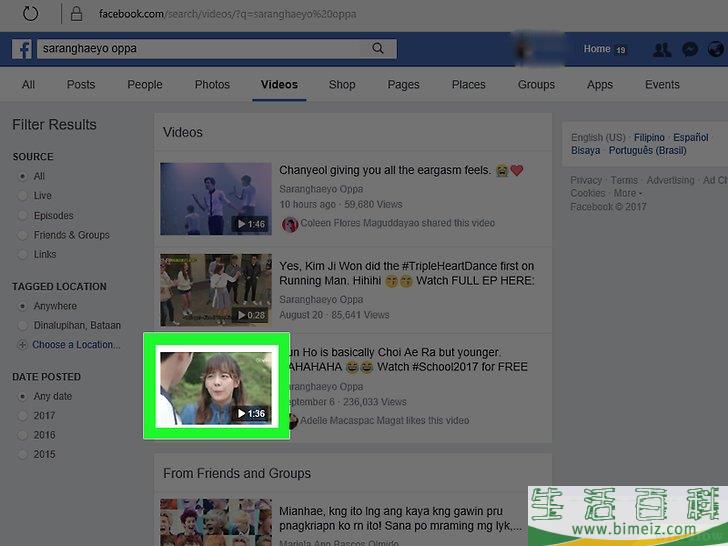Screen dimensions: 728x546
Task: Click the padlock site security icon
Action: [x=76, y=14]
